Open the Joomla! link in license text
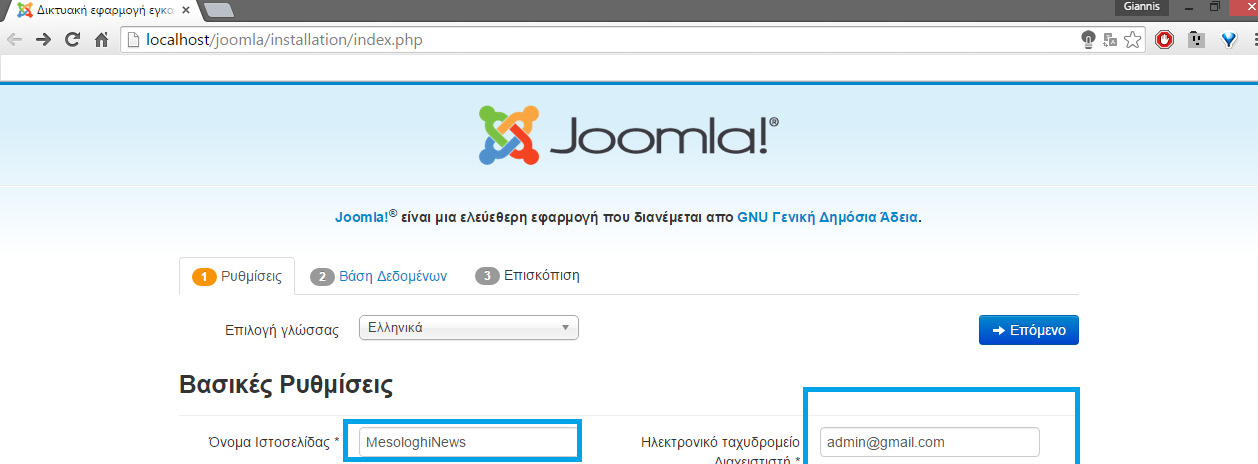Viewport: 1258px width, 464px height. click(366, 216)
